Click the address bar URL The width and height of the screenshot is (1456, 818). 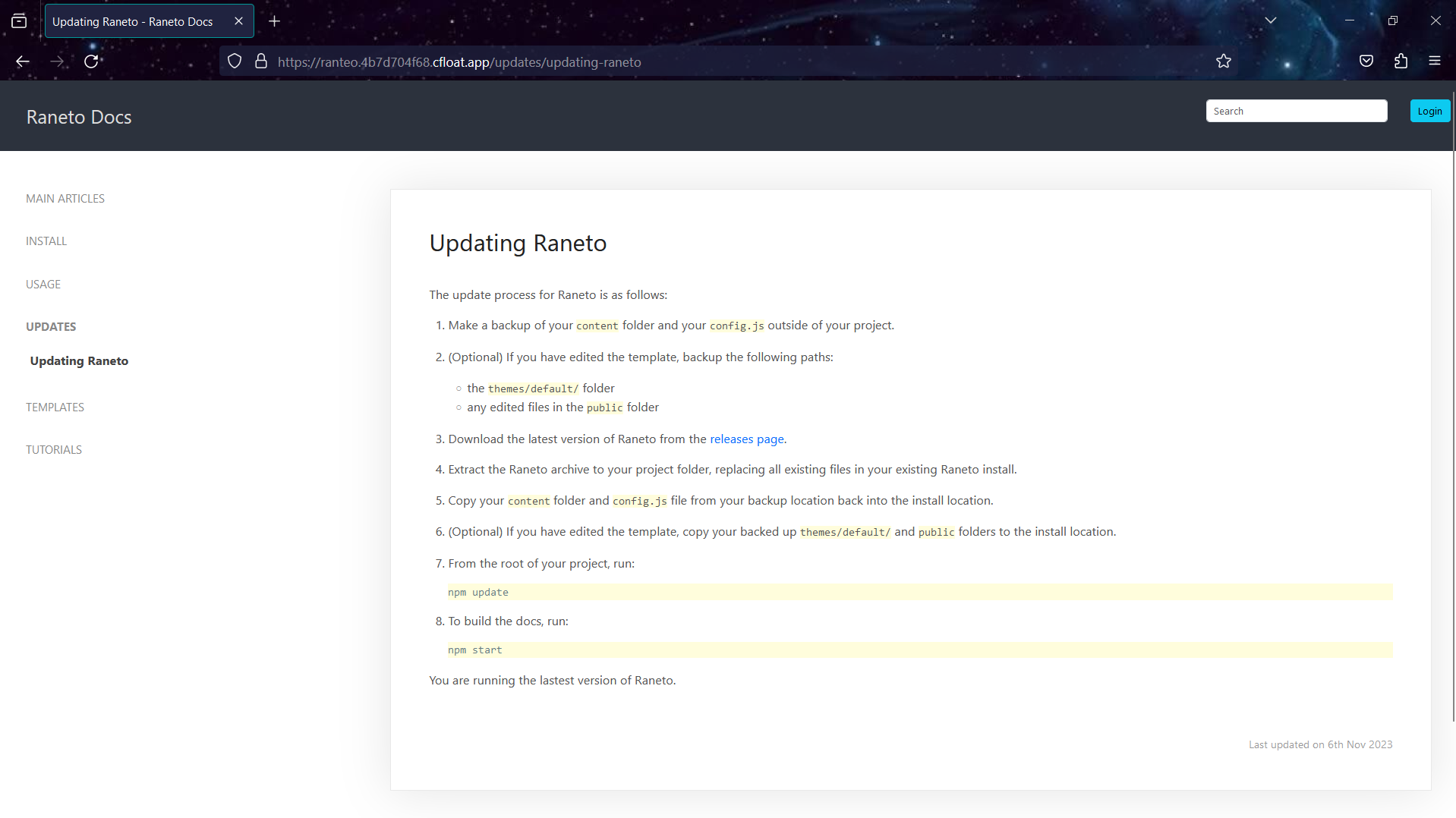pos(459,62)
